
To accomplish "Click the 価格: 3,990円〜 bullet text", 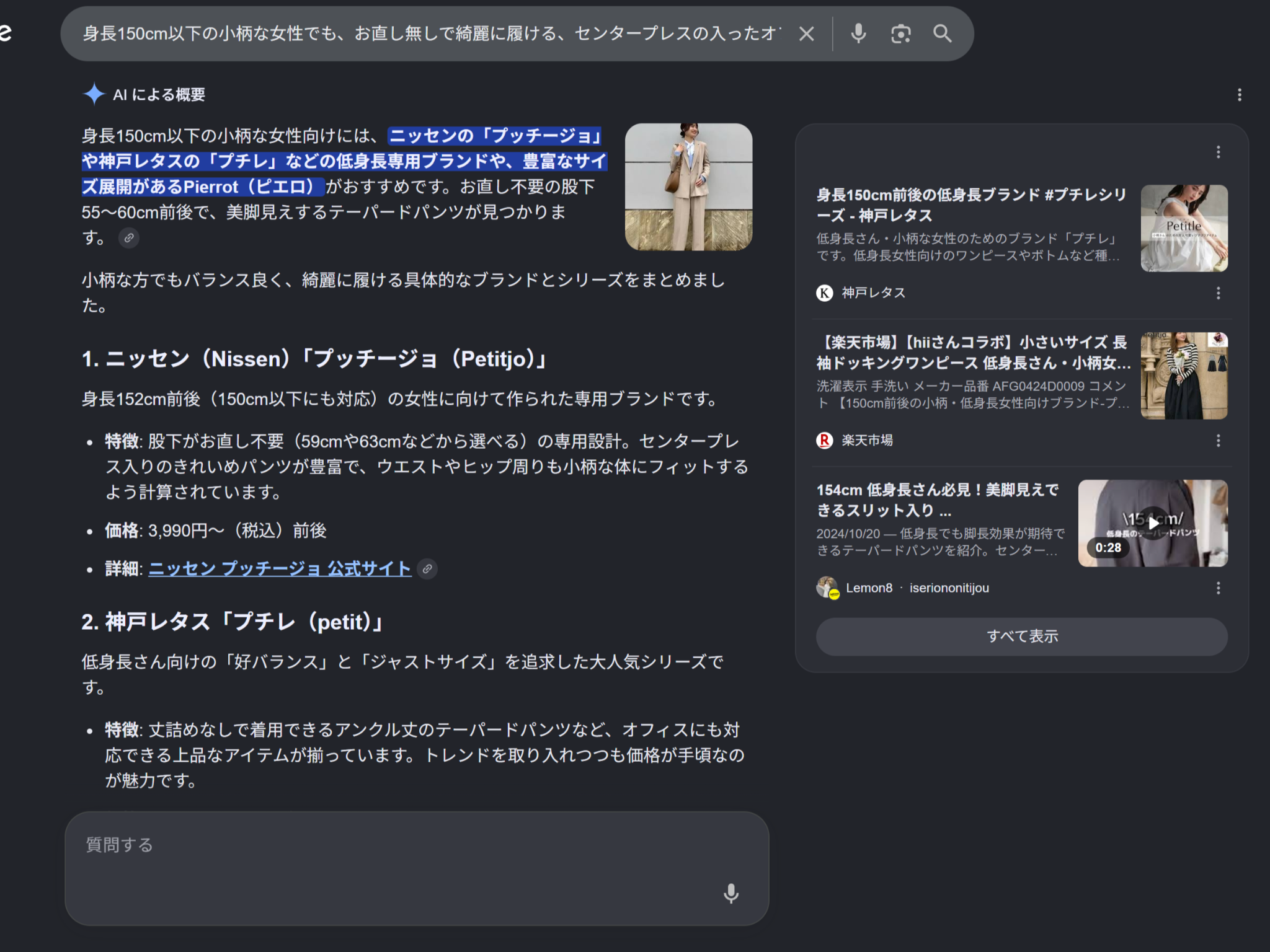I will (216, 531).
